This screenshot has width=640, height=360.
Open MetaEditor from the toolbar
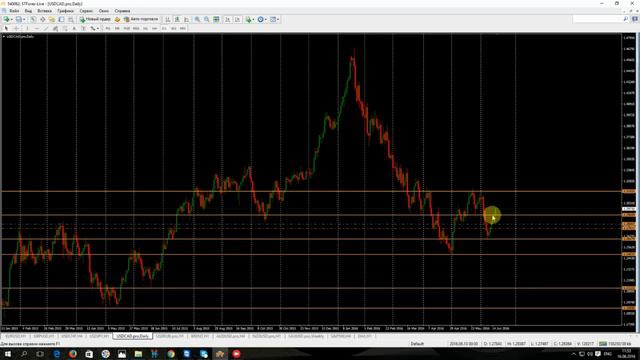pos(118,19)
